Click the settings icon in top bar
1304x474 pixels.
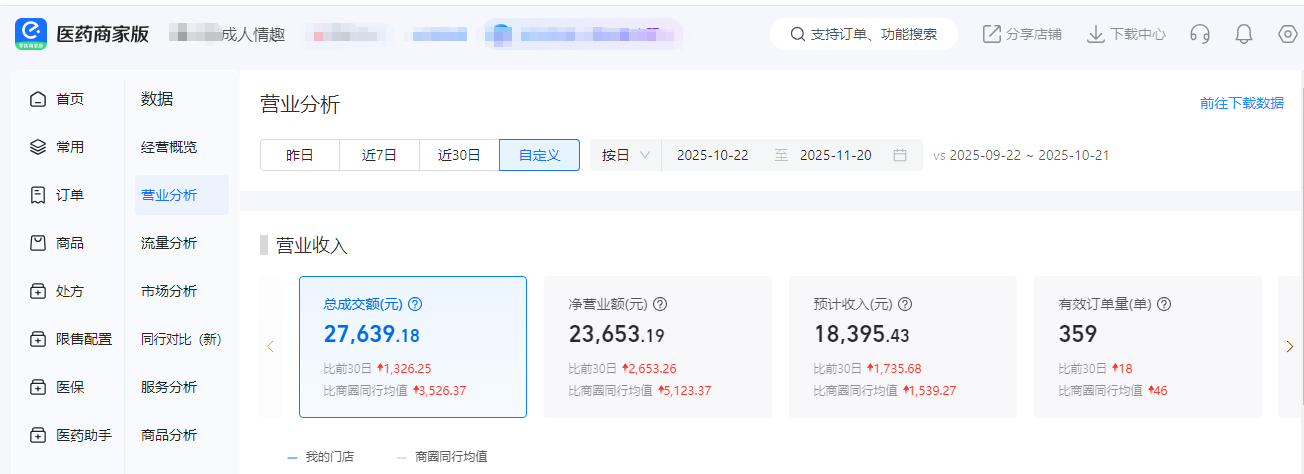click(x=1288, y=34)
